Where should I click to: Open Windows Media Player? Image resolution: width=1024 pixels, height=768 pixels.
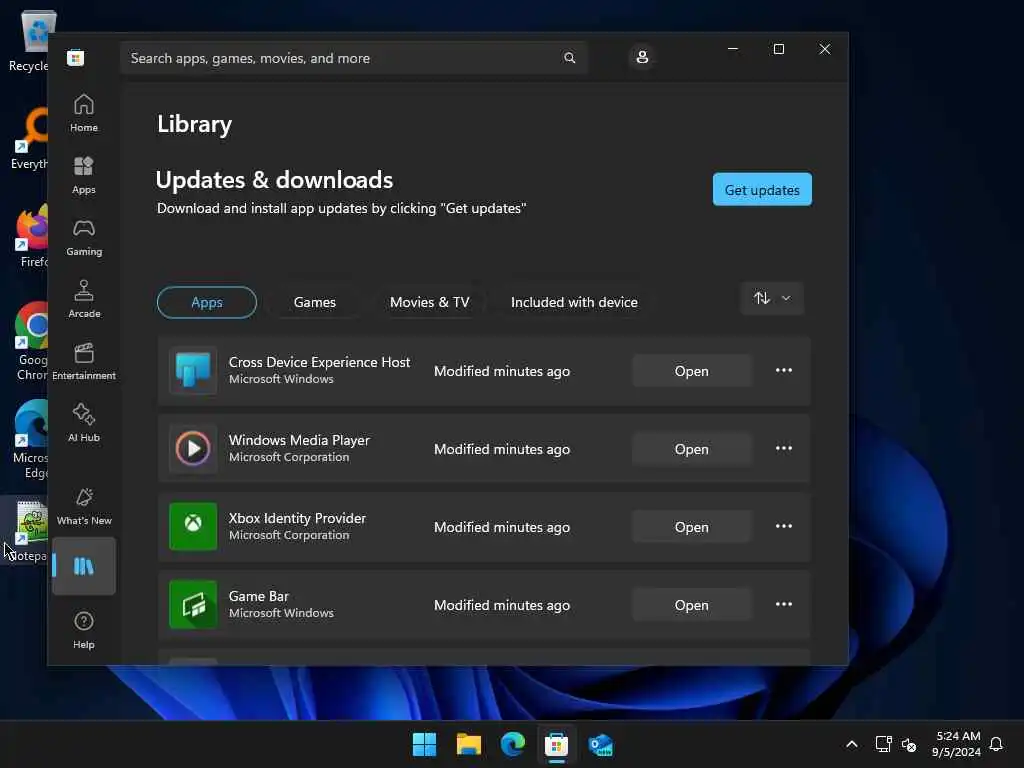point(691,449)
